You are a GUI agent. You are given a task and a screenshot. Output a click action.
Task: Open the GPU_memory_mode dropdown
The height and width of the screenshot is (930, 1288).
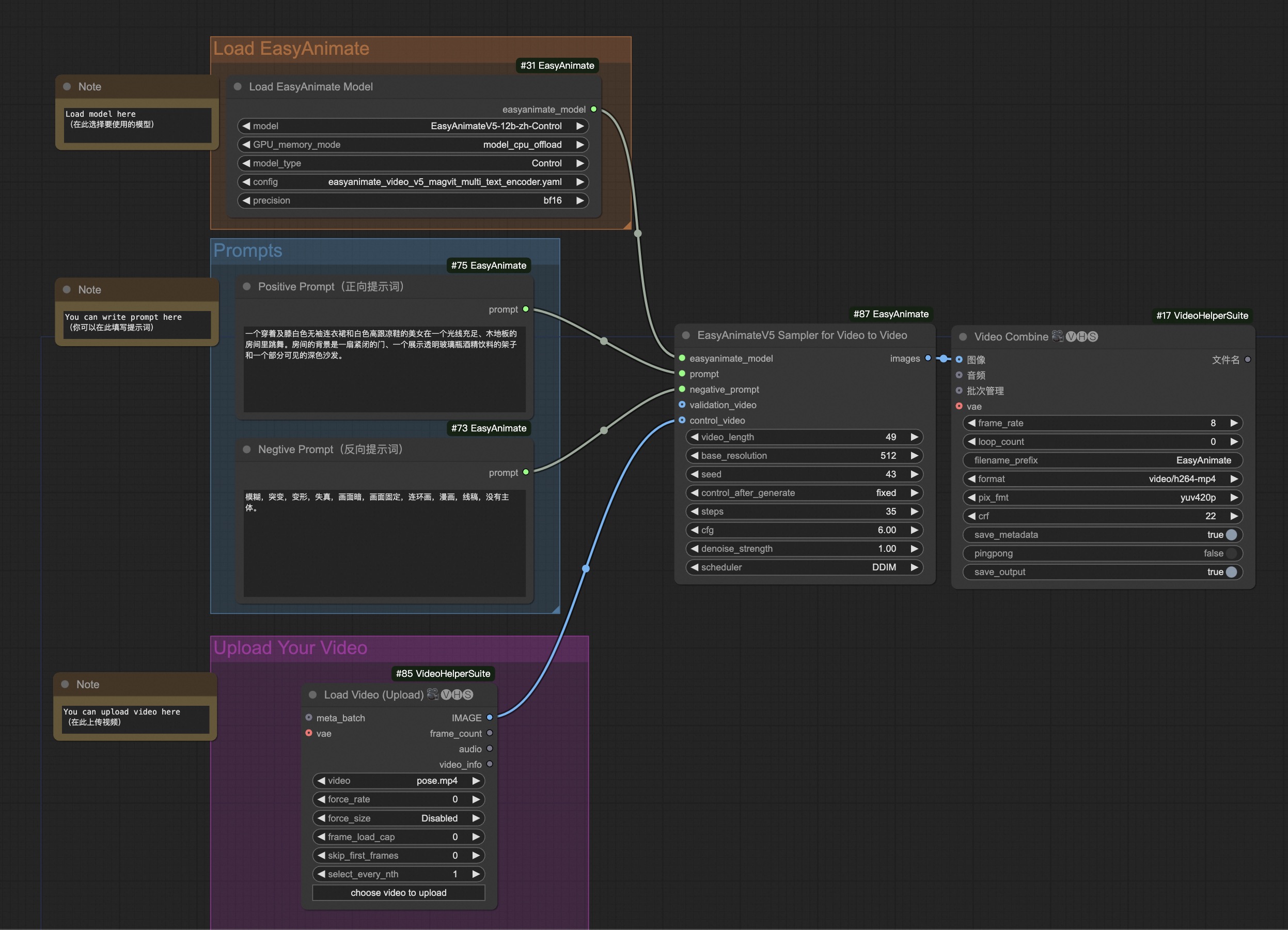click(413, 145)
